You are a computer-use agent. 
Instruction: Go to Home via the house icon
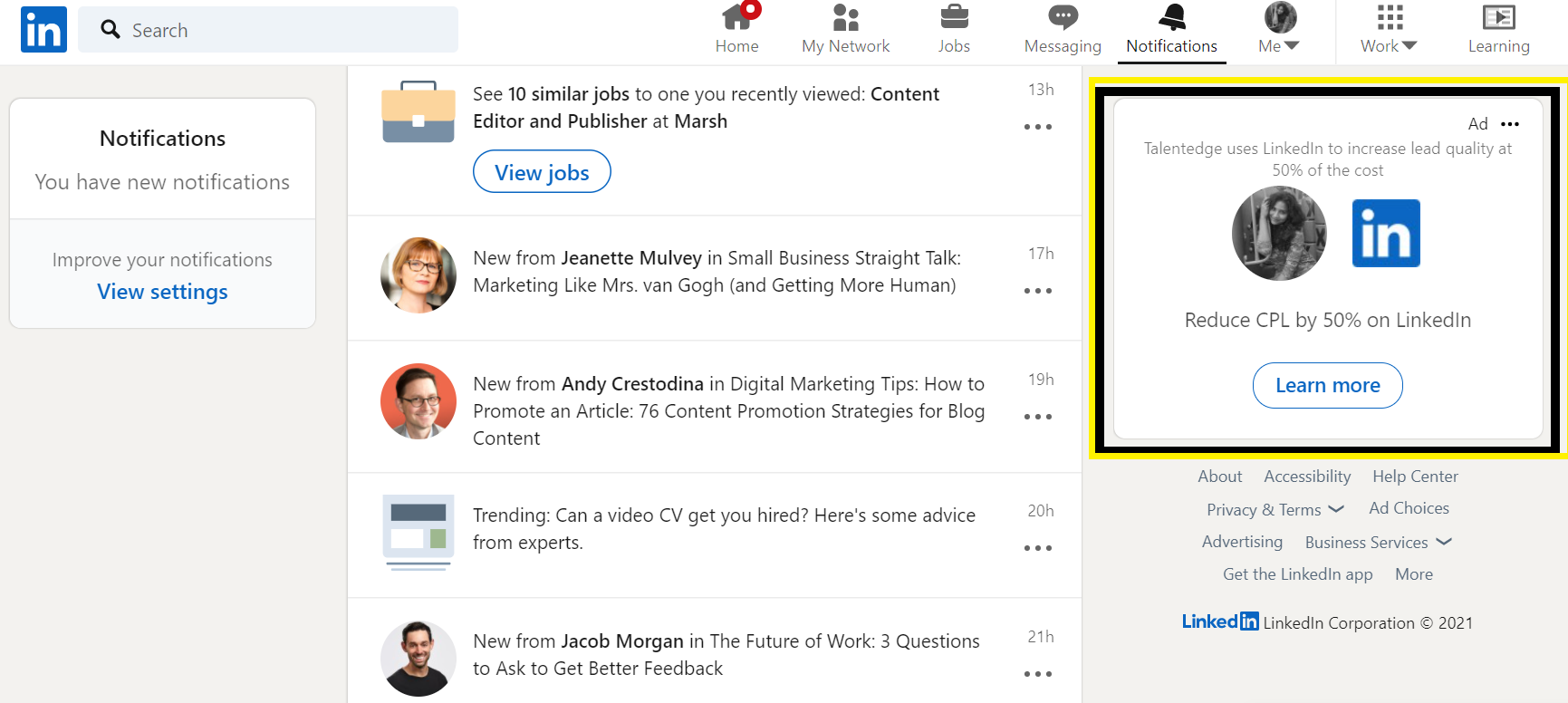tap(737, 30)
